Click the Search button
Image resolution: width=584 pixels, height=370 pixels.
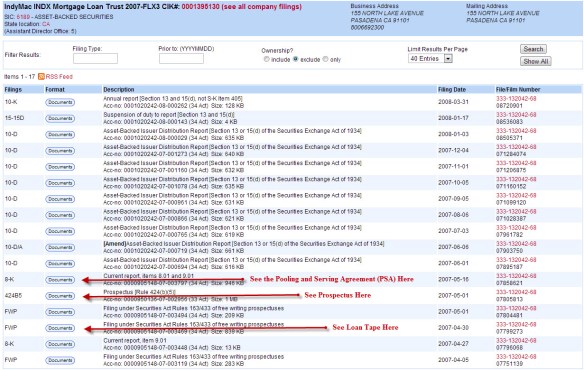point(533,49)
